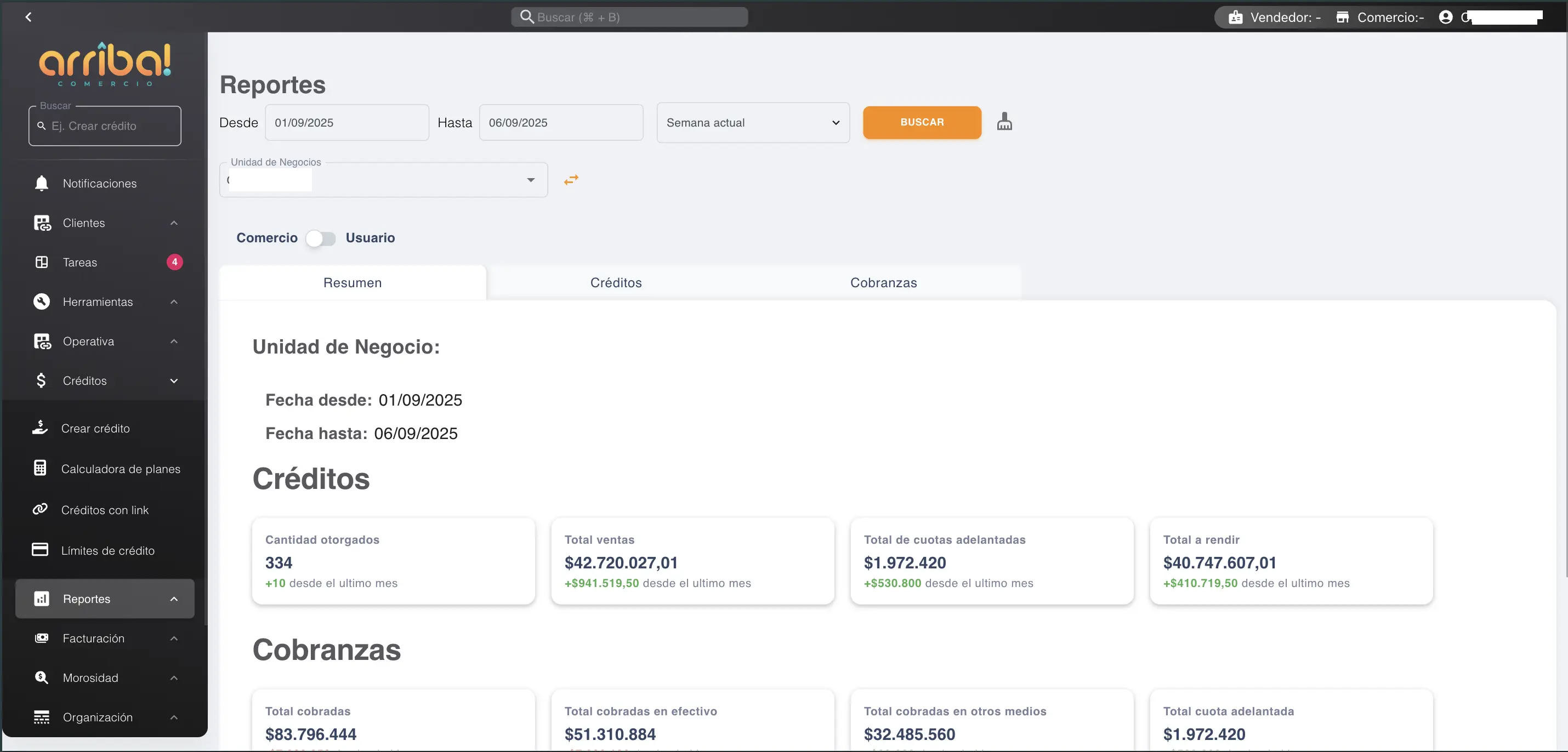Switch to the Créditos tab

click(x=616, y=282)
